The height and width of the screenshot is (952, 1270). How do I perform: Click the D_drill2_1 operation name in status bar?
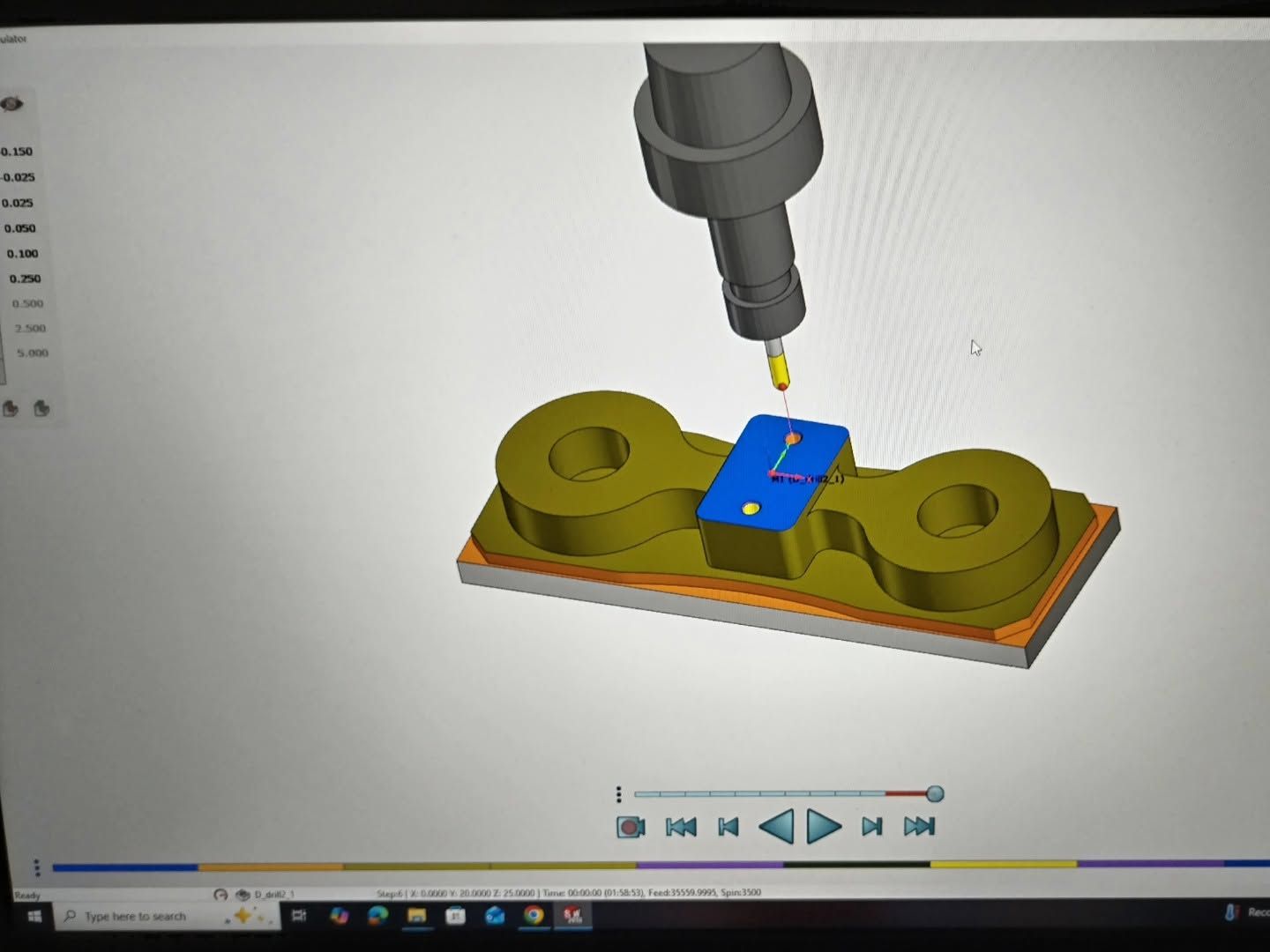point(274,894)
